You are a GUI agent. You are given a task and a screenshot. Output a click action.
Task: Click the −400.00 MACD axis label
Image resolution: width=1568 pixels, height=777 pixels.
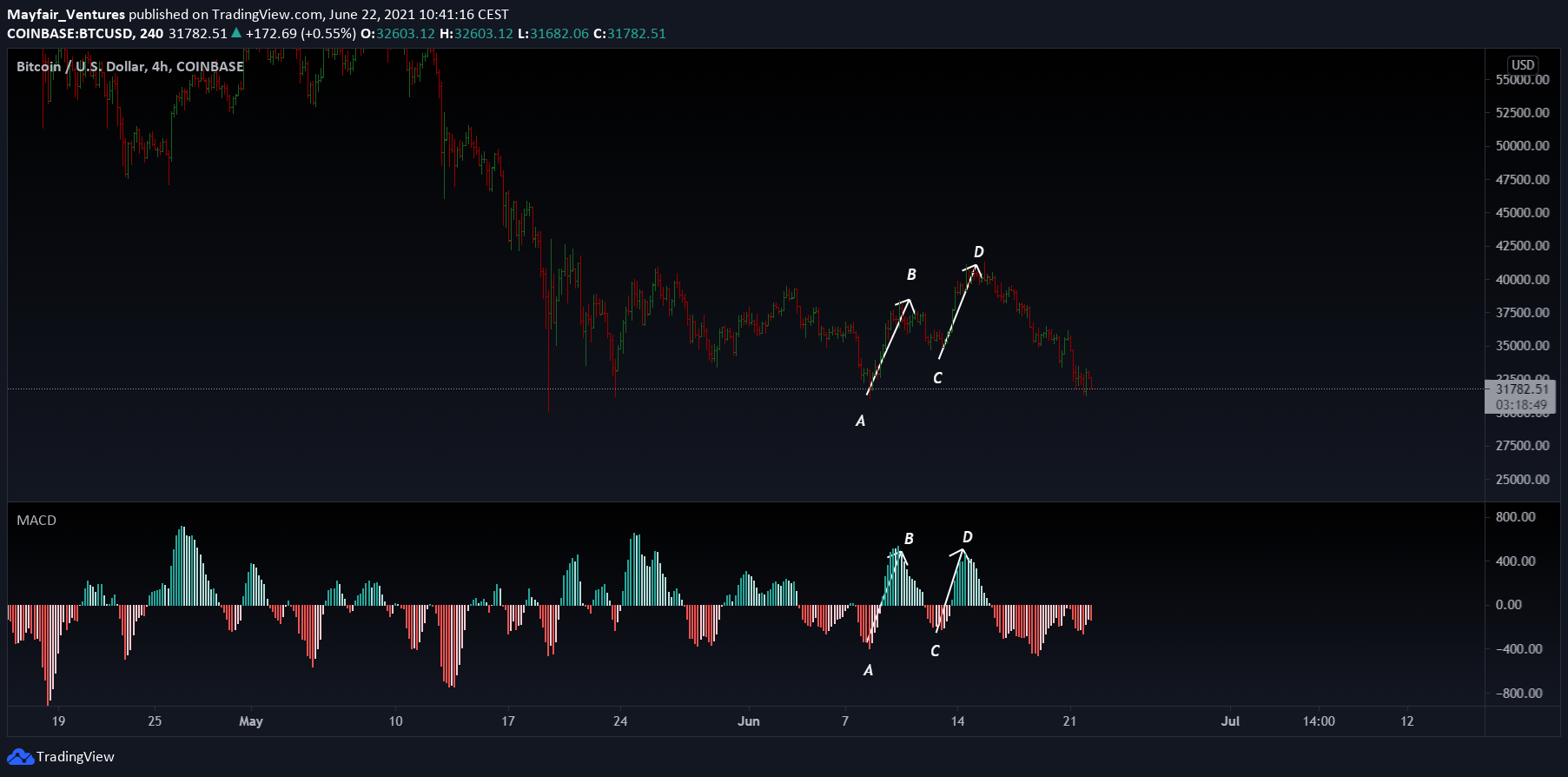point(1518,649)
